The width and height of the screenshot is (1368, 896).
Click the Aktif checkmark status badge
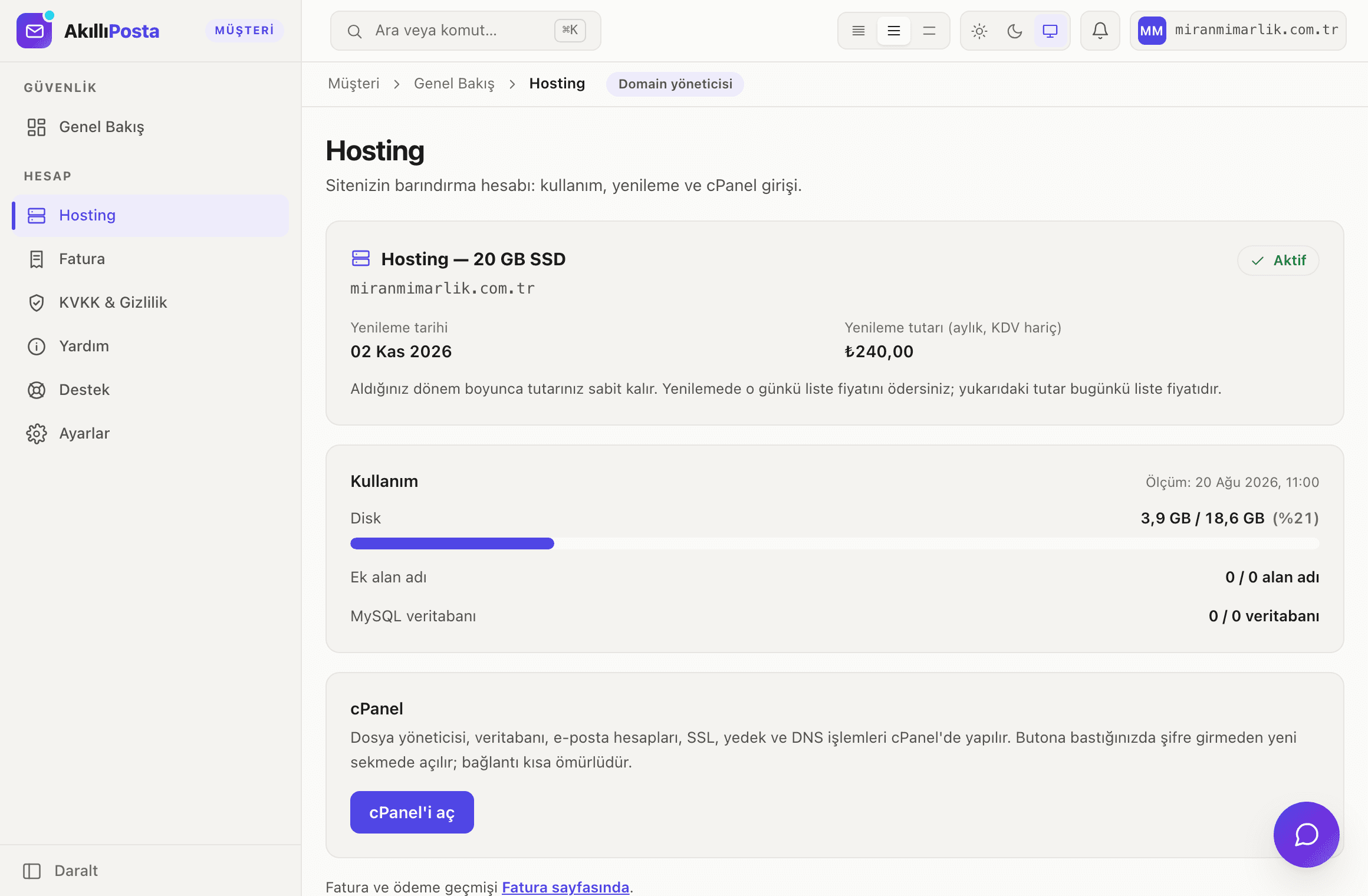(1278, 261)
